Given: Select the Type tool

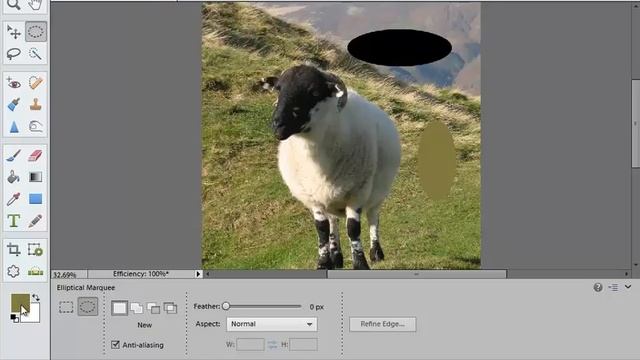Looking at the screenshot, I should 13,221.
